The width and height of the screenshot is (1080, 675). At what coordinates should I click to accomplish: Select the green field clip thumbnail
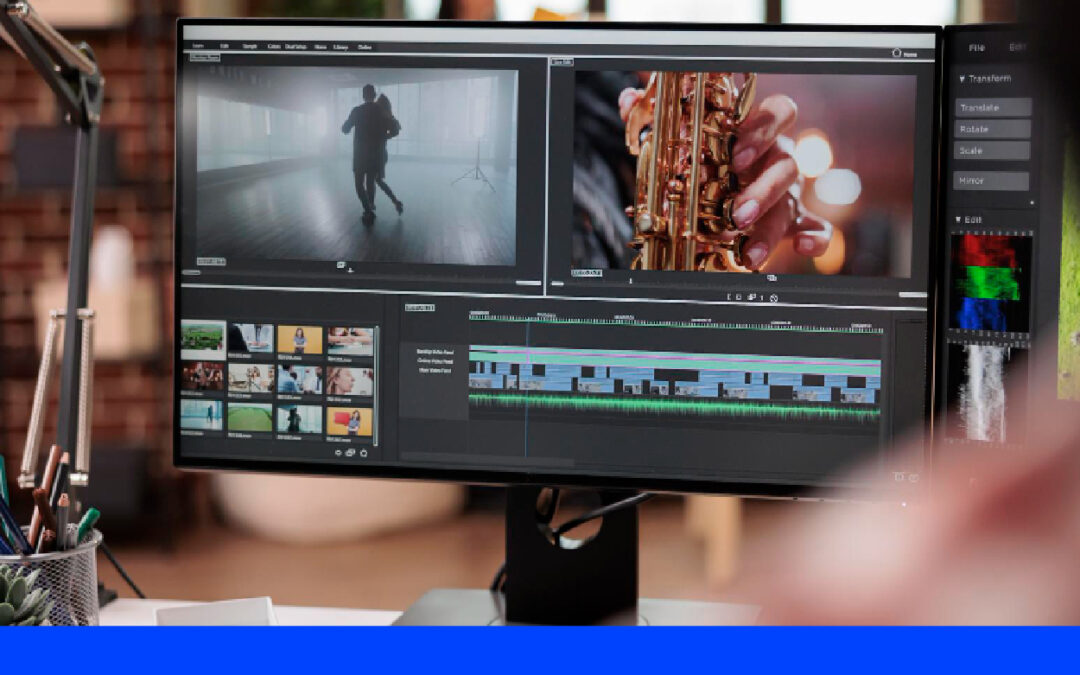203,338
